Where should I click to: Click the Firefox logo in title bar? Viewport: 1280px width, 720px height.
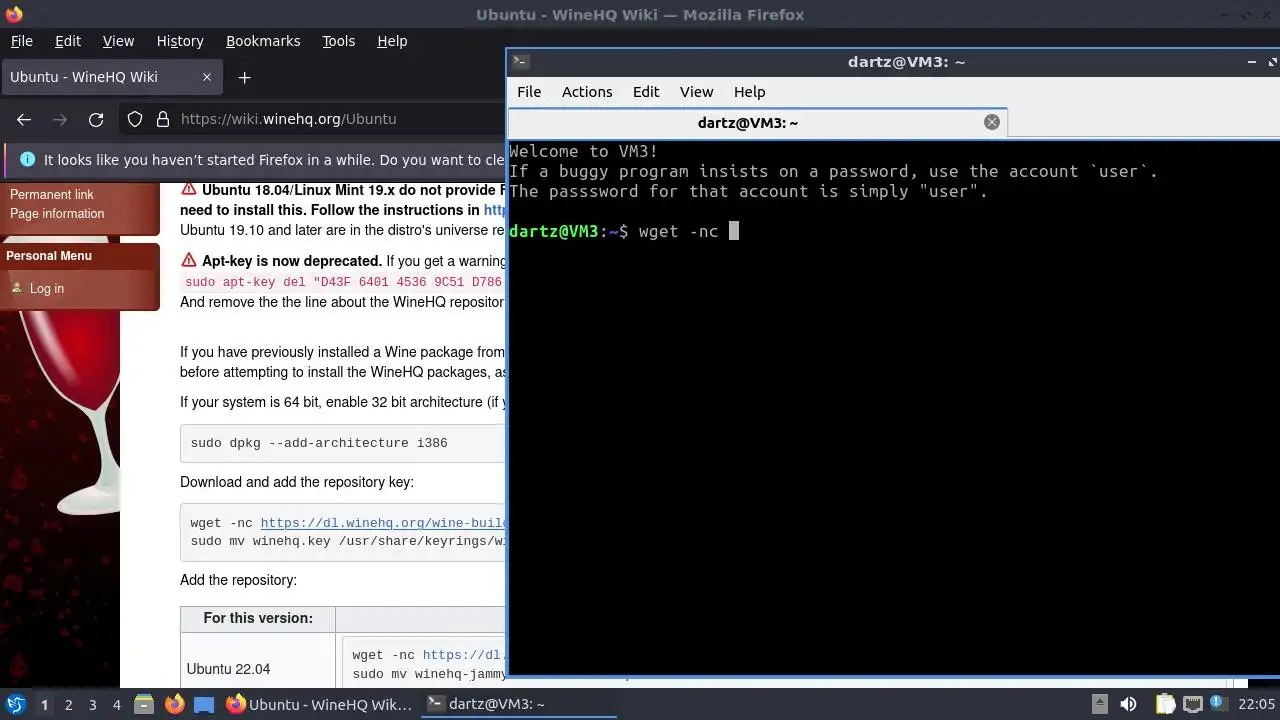click(14, 14)
